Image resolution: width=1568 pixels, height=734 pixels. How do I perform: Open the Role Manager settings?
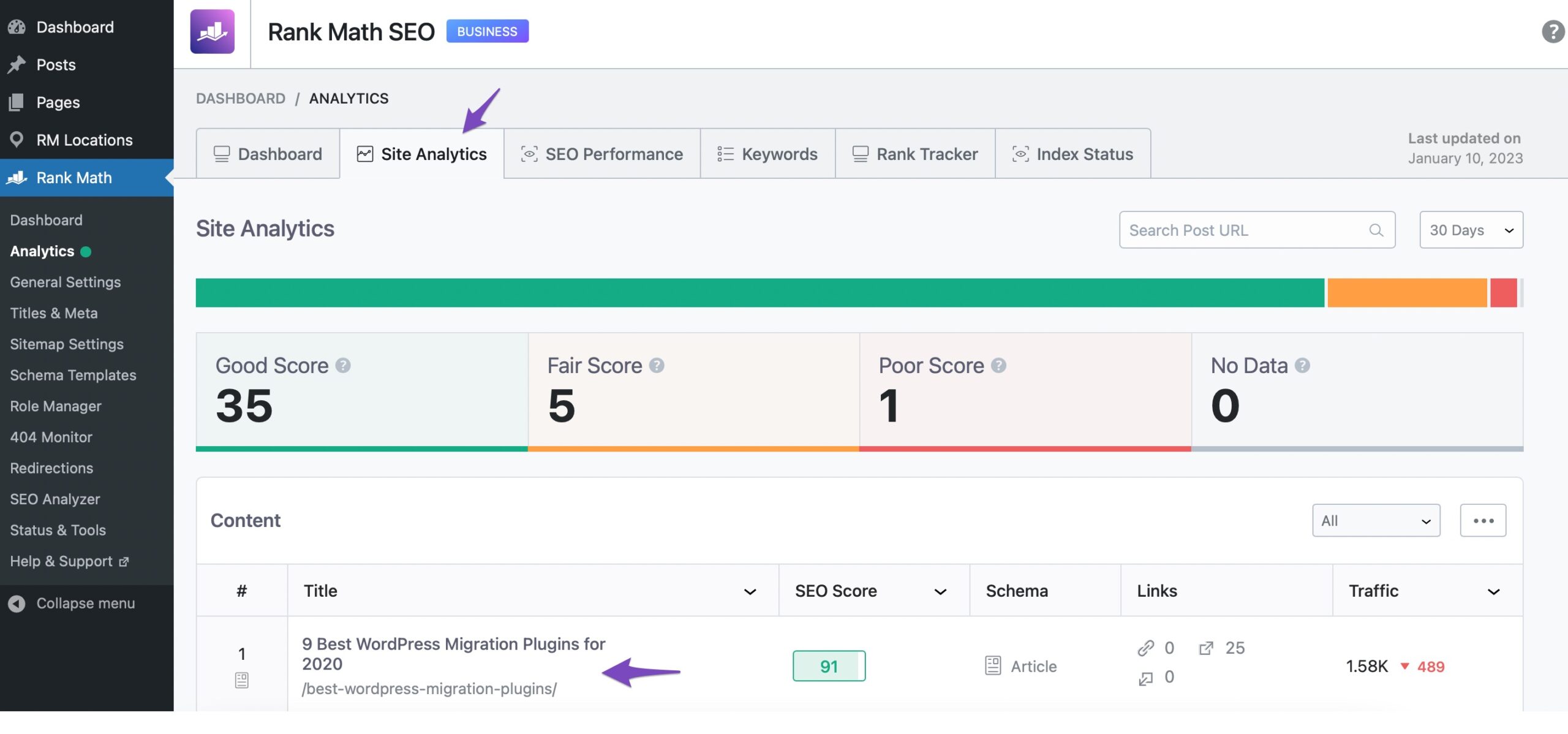(x=55, y=405)
